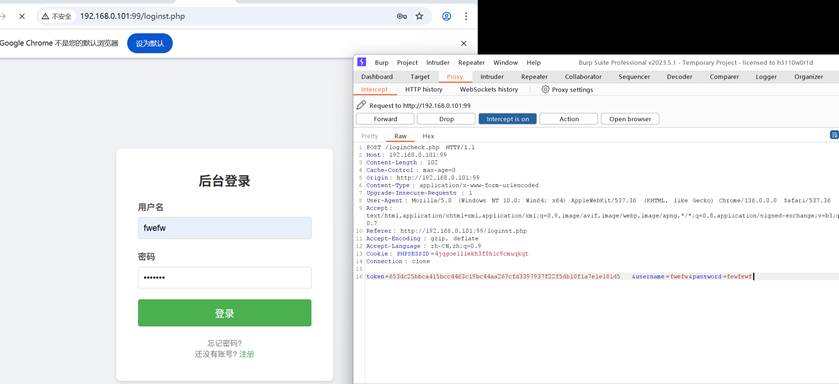
Task: Switch to the Sequencer tab
Action: point(634,76)
